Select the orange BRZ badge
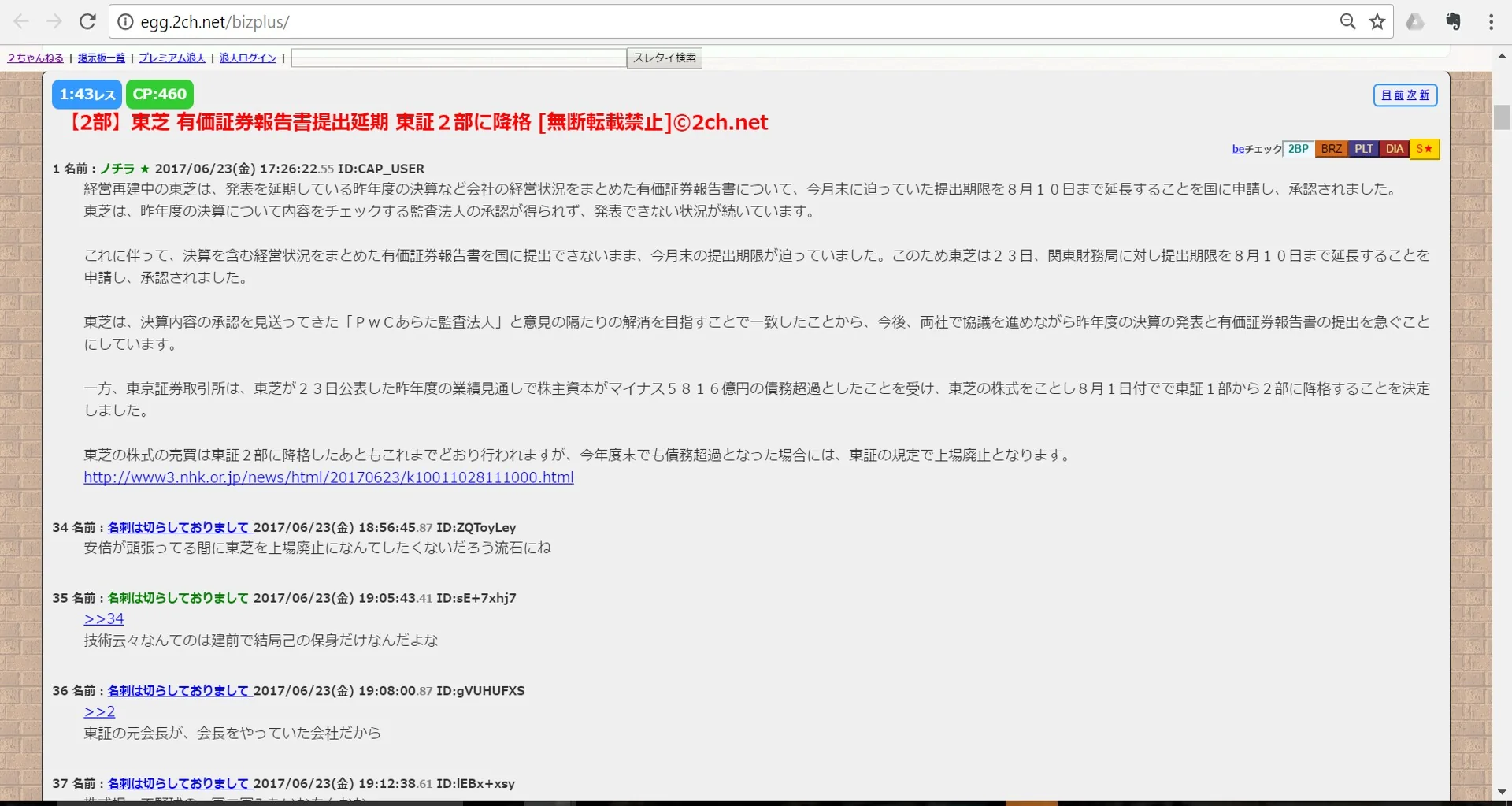1512x806 pixels. [x=1332, y=149]
